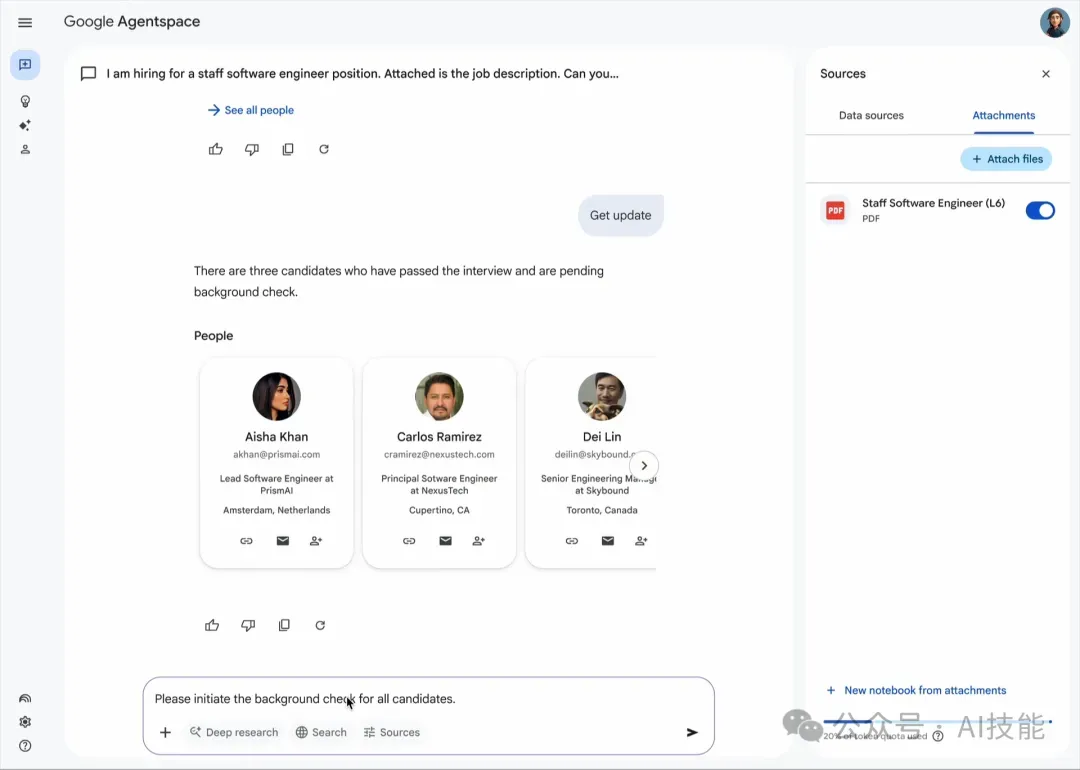
Task: Click the chat icon beside conversation title
Action: click(x=88, y=74)
